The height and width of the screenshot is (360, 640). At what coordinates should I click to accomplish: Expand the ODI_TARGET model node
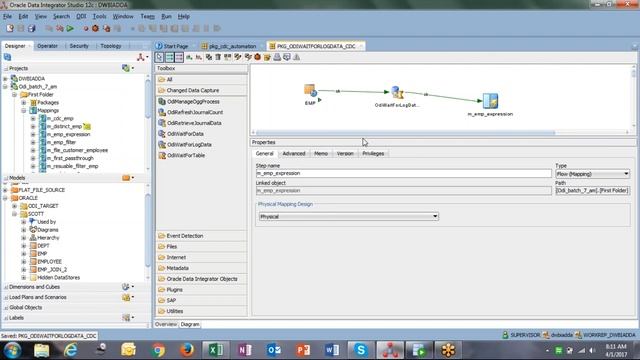click(15, 206)
